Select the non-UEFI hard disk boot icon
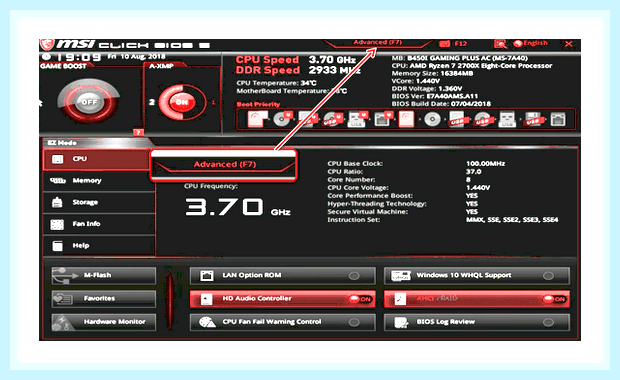This screenshot has width=620, height=380. [406, 119]
